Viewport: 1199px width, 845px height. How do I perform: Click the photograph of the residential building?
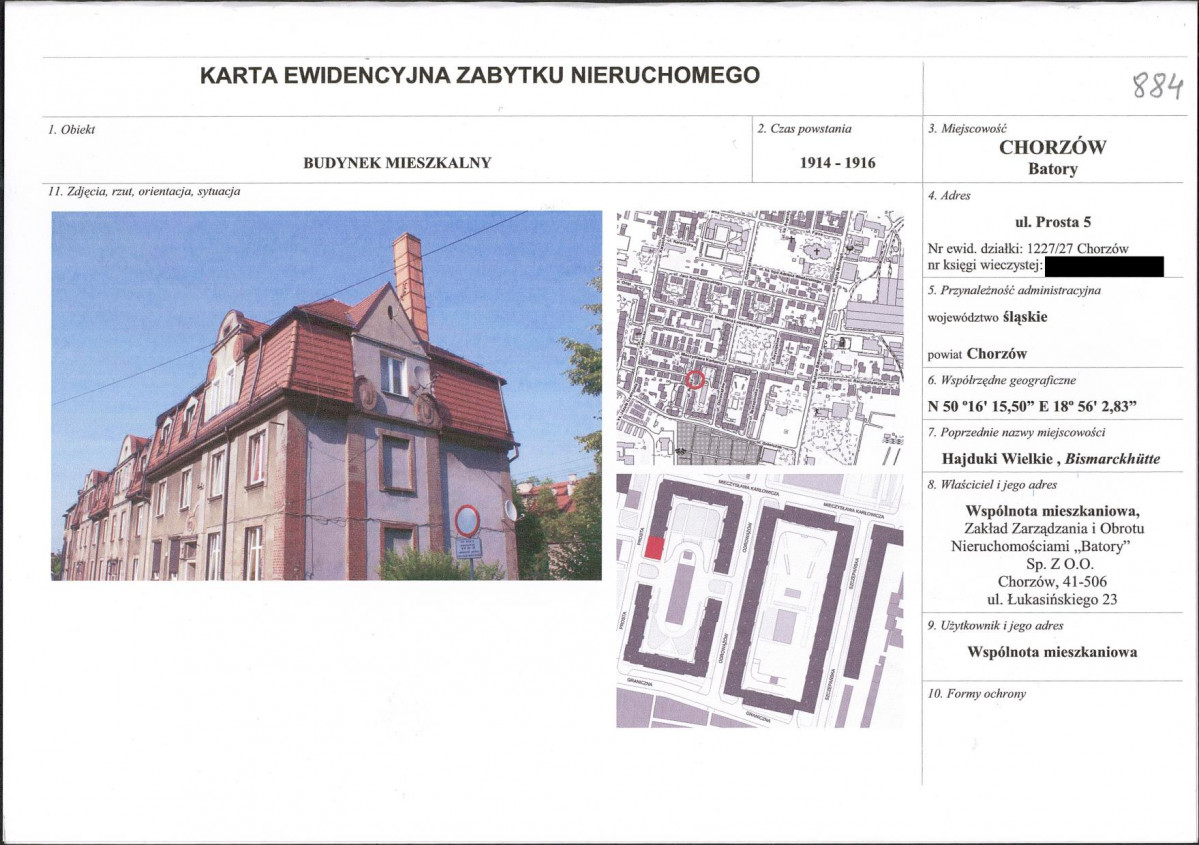click(327, 395)
